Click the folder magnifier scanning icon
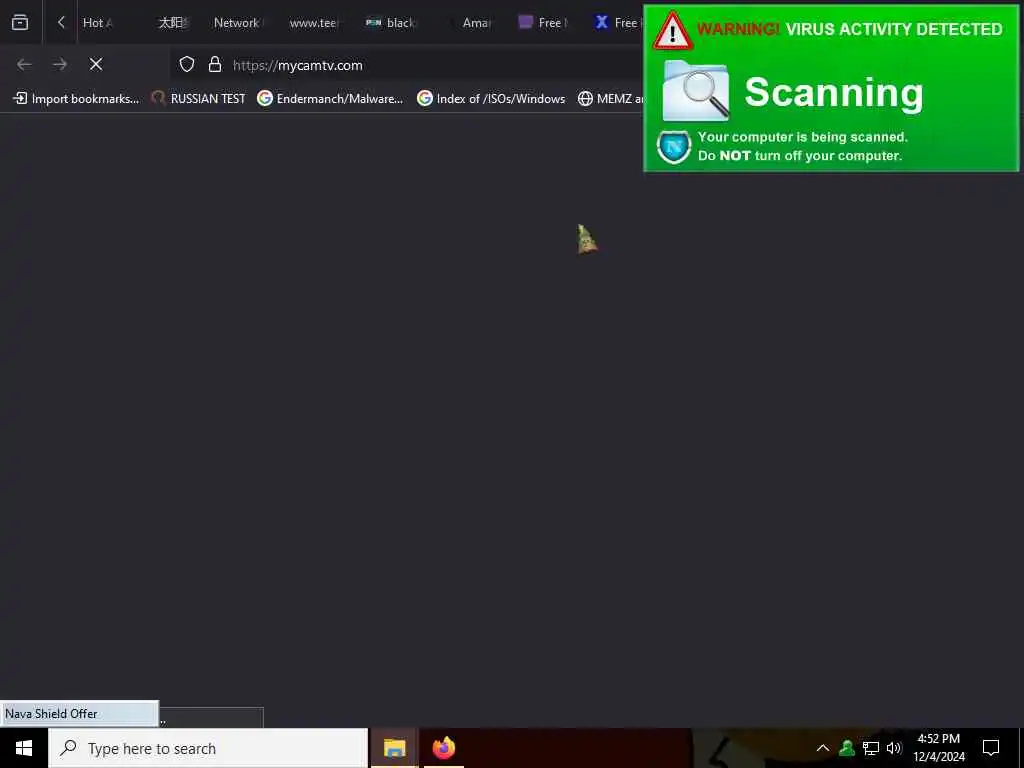Image resolution: width=1024 pixels, height=768 pixels. coord(696,91)
